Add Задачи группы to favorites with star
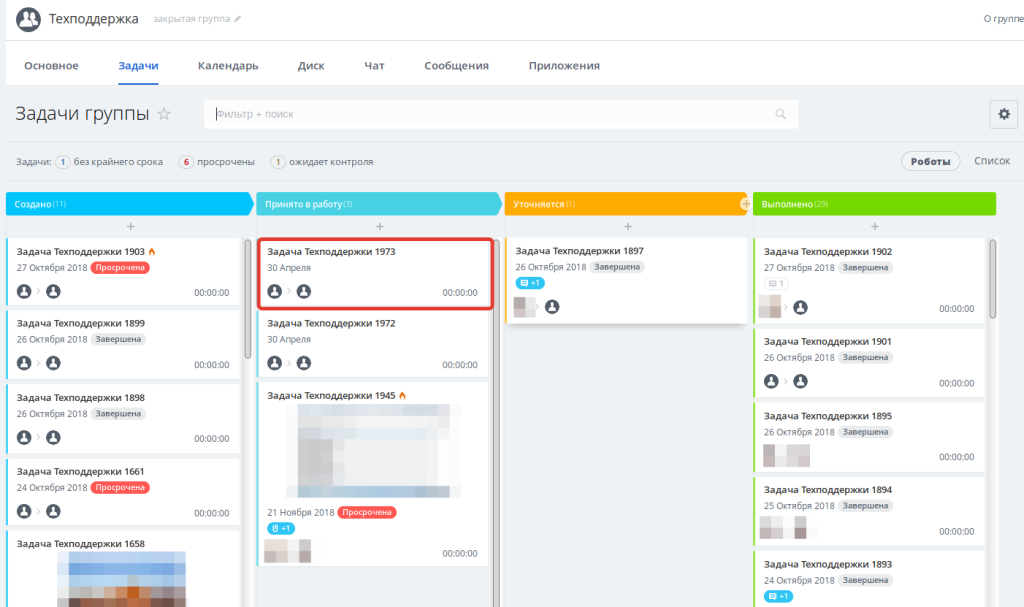The width and height of the screenshot is (1024, 607). pos(165,114)
